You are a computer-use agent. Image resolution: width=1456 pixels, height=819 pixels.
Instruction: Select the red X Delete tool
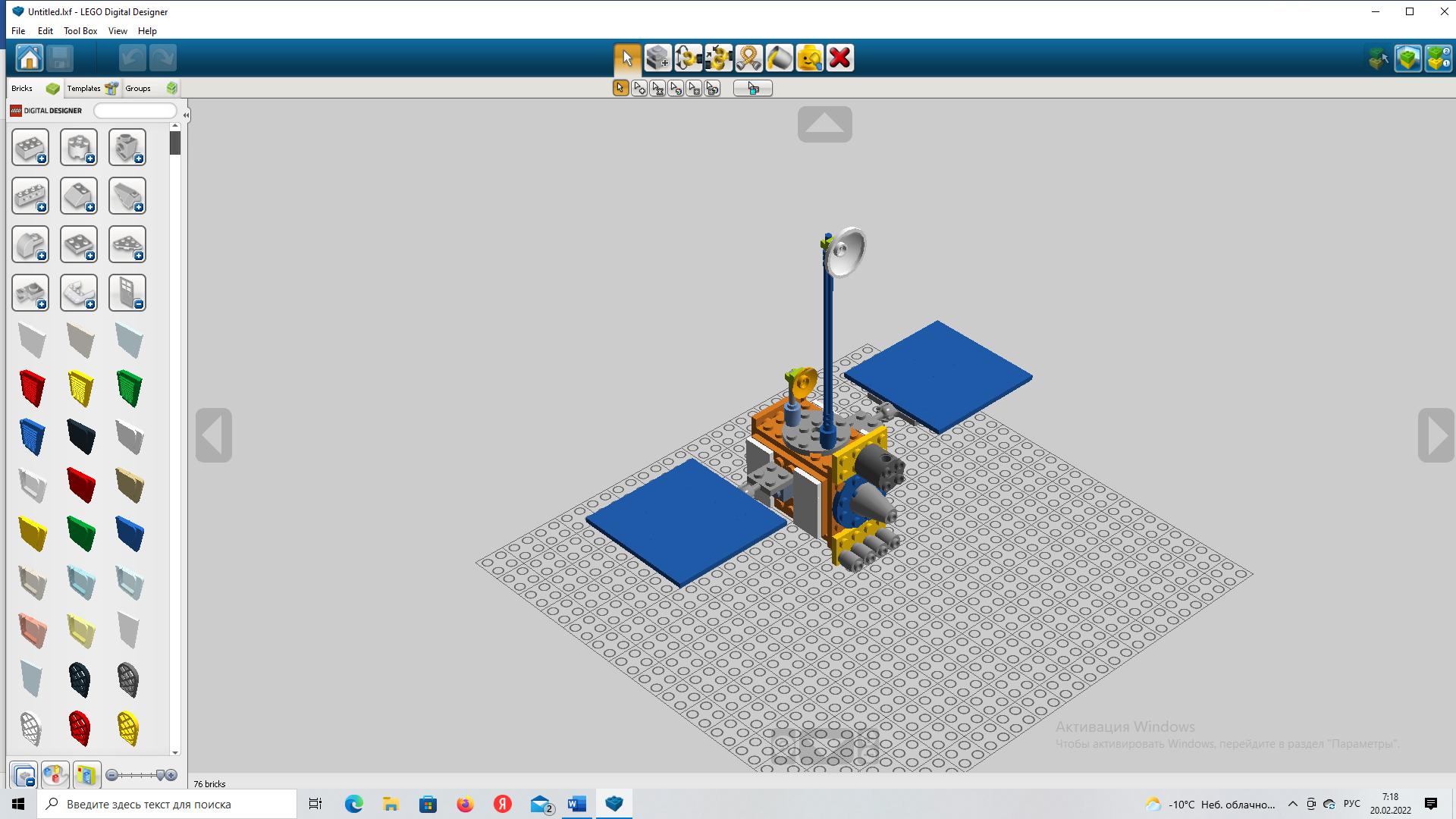(839, 58)
